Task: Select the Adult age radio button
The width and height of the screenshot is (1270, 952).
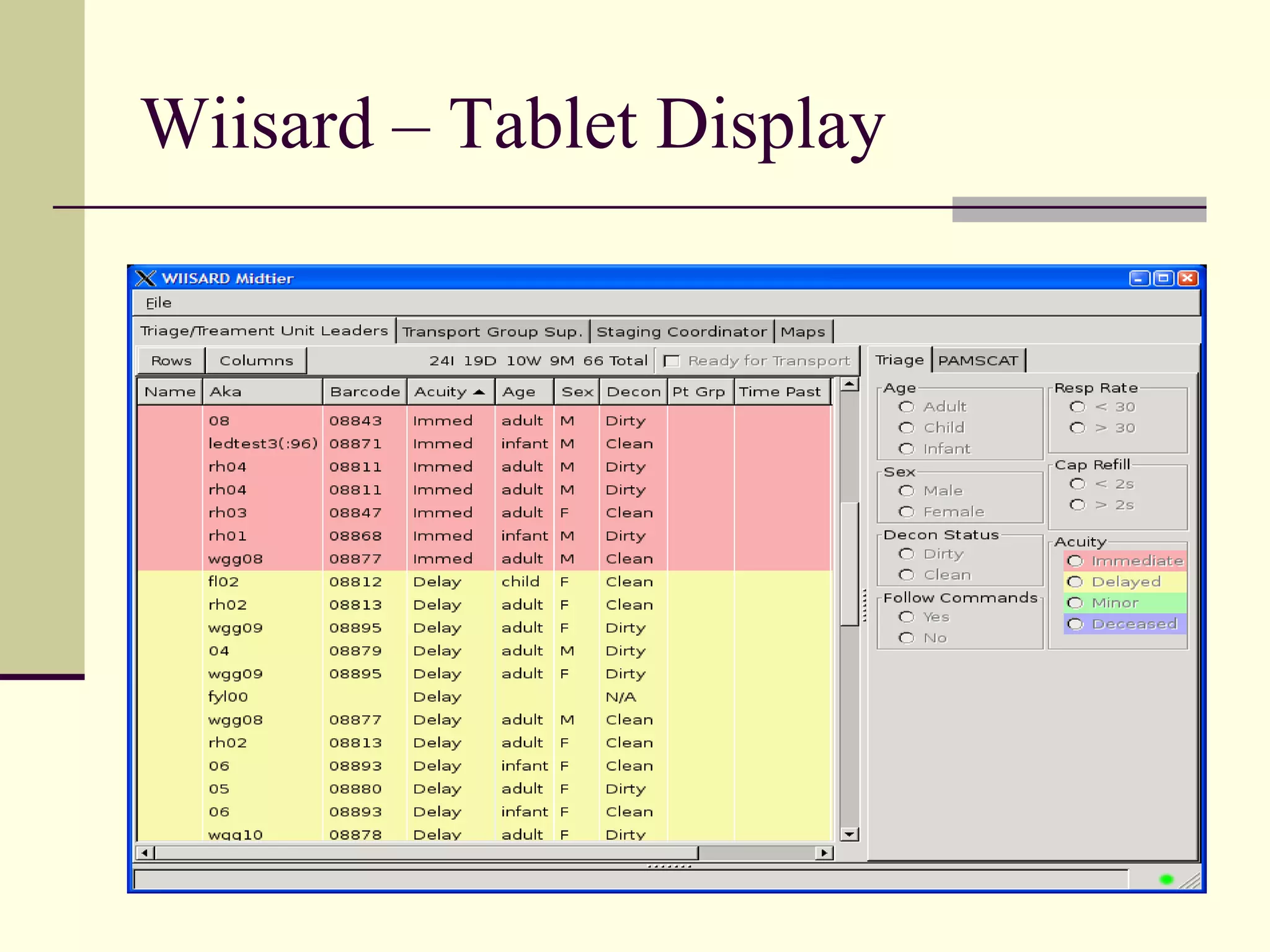Action: click(907, 407)
